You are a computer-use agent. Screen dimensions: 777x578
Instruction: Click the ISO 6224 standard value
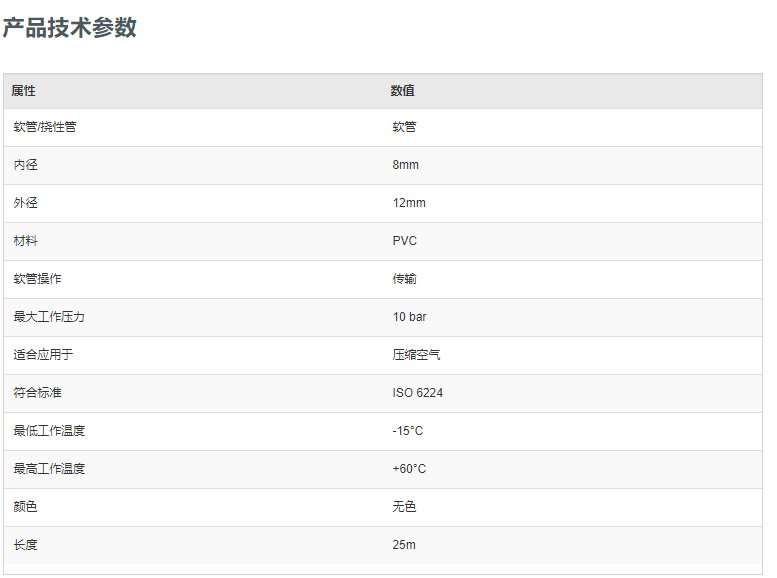[x=417, y=393]
